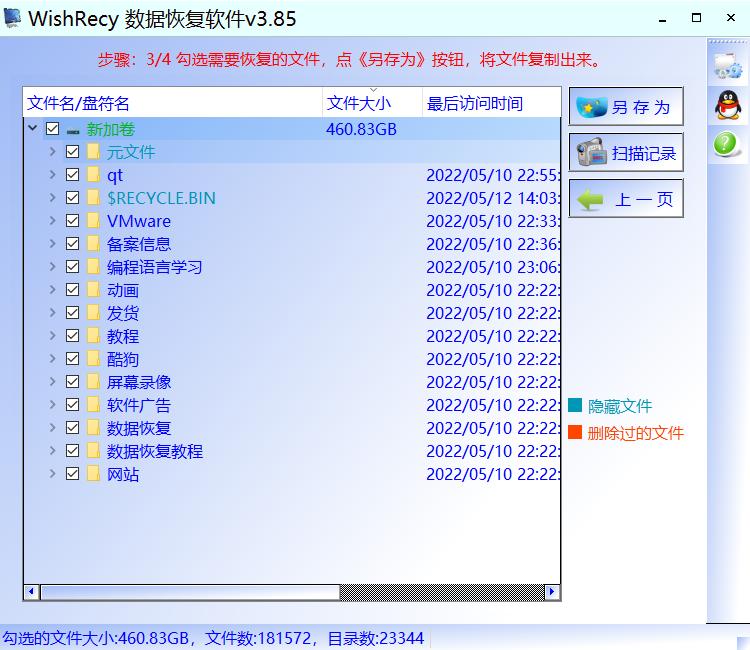
Task: Uncheck the 网站 folder checkbox
Action: coord(72,473)
